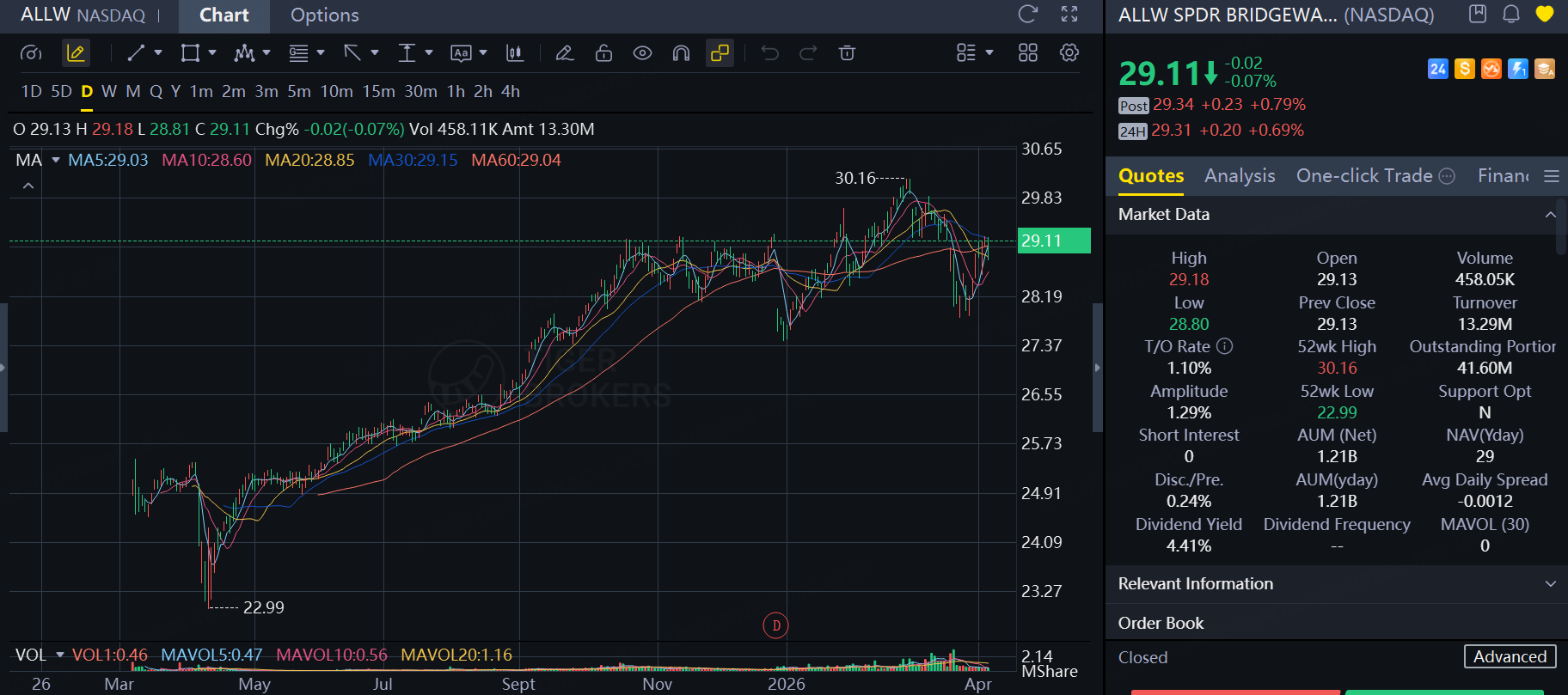
Task: Open the multi-chart grid layout icon
Action: coord(1027,53)
